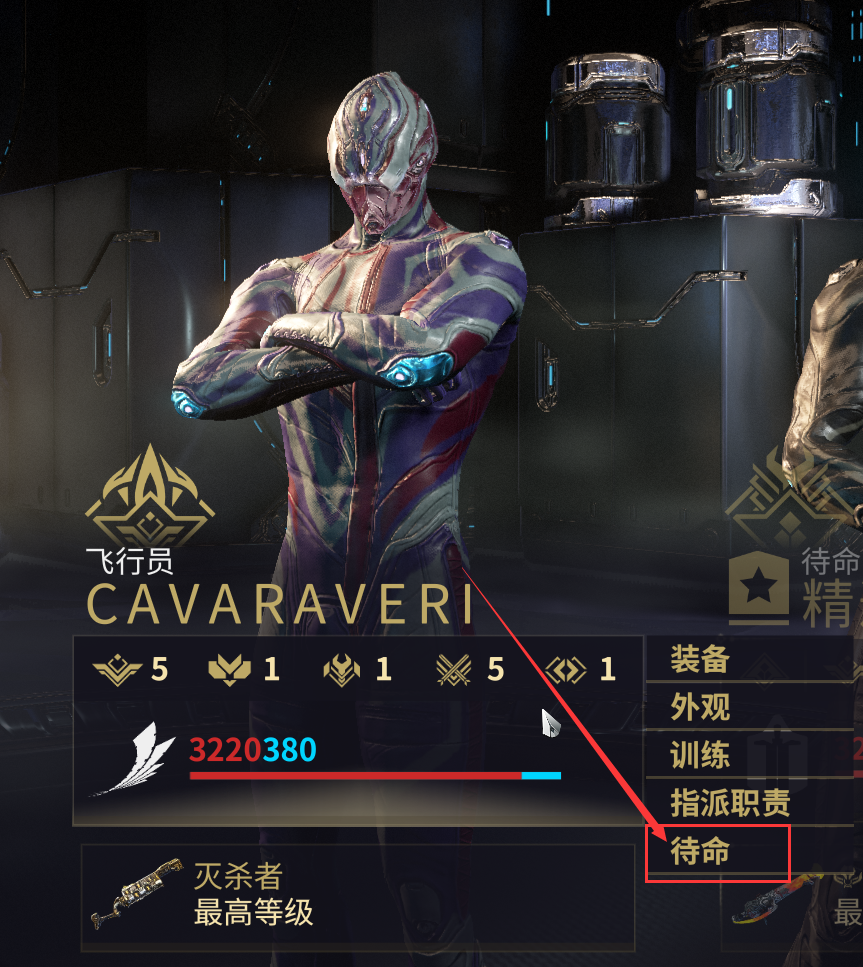Click the repair skill icon with value 1
The width and height of the screenshot is (863, 967).
click(342, 670)
